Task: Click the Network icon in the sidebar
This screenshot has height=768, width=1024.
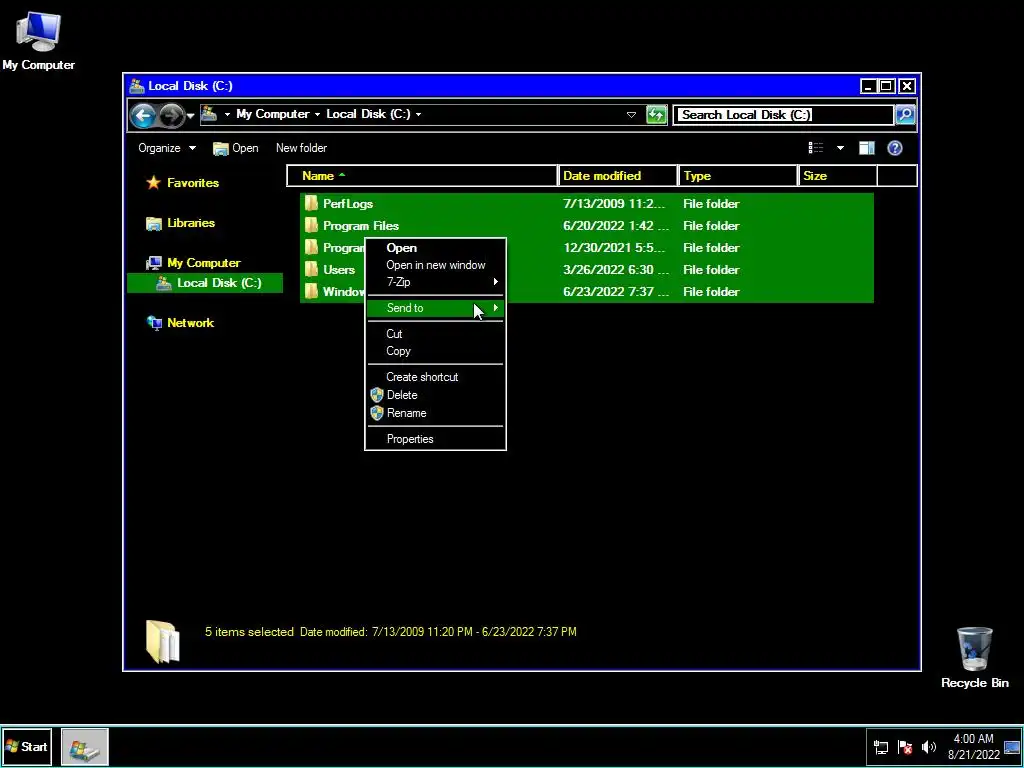Action: click(x=154, y=323)
